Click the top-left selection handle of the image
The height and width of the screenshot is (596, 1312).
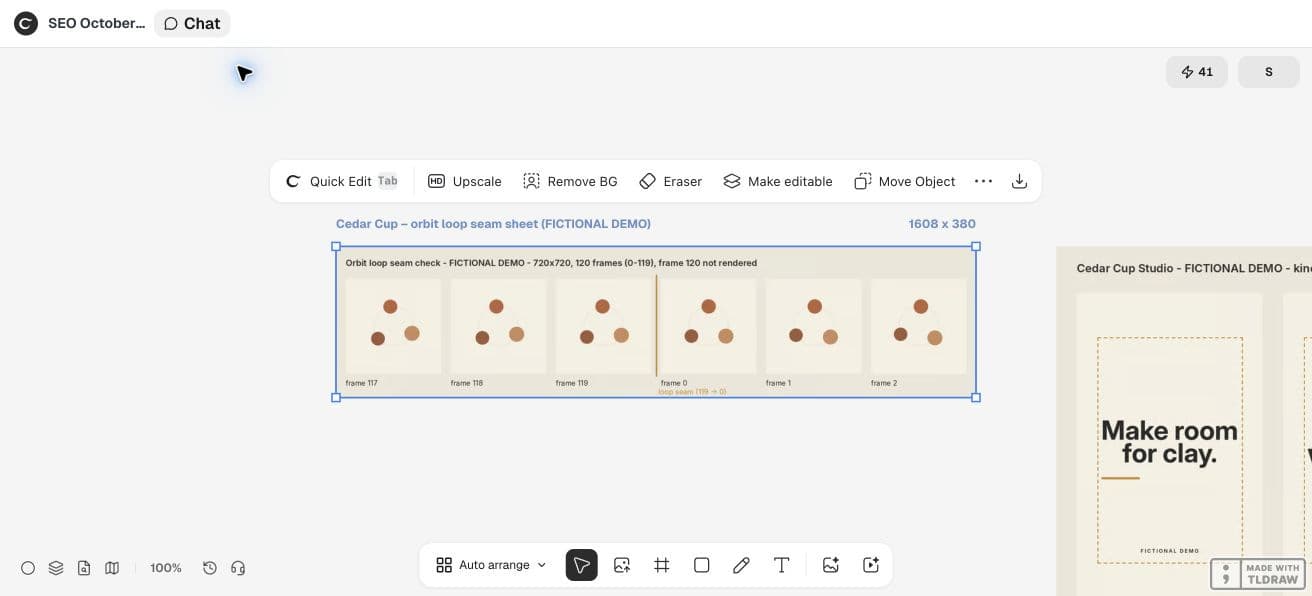click(336, 246)
